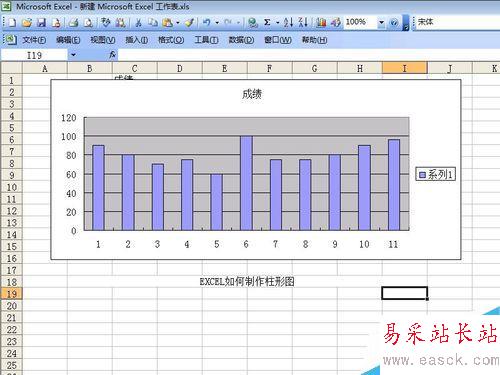
Task: Select column A header
Action: (x=45, y=68)
